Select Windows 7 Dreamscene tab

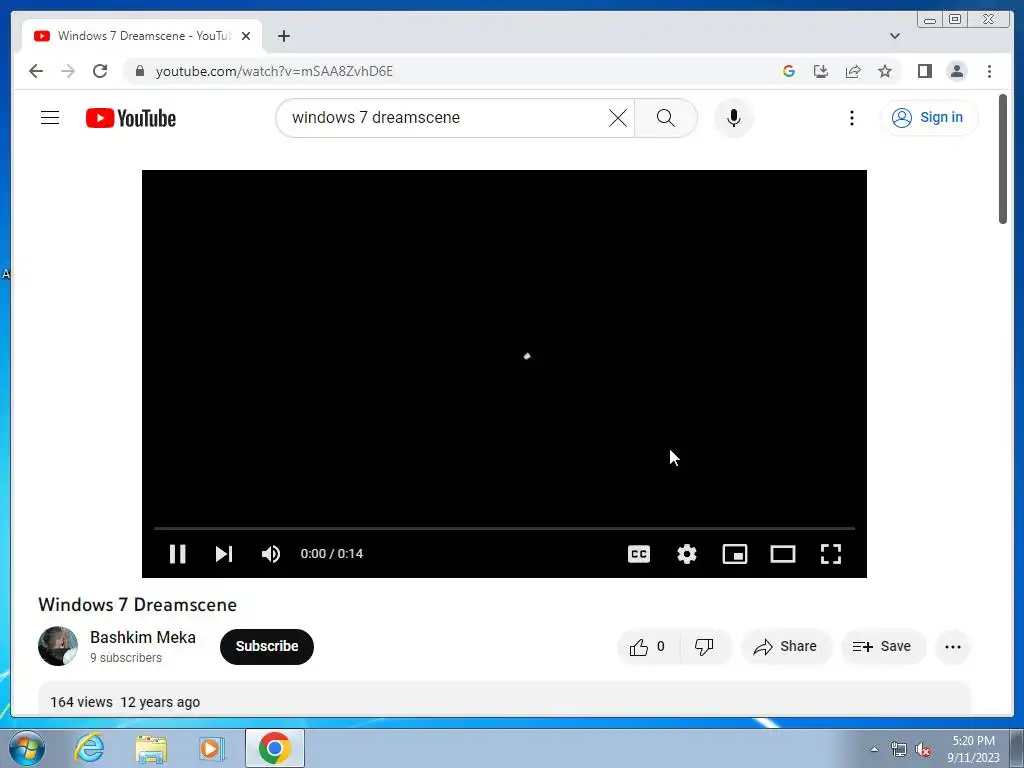[142, 36]
